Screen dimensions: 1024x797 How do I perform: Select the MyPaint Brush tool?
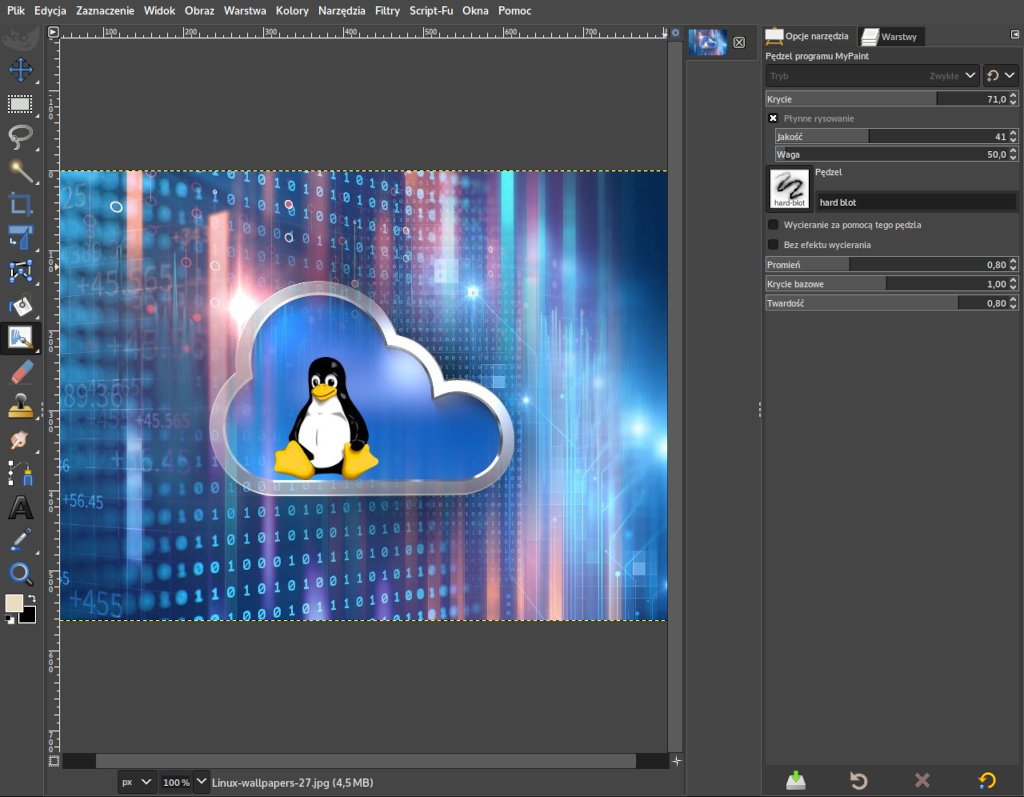(x=20, y=338)
